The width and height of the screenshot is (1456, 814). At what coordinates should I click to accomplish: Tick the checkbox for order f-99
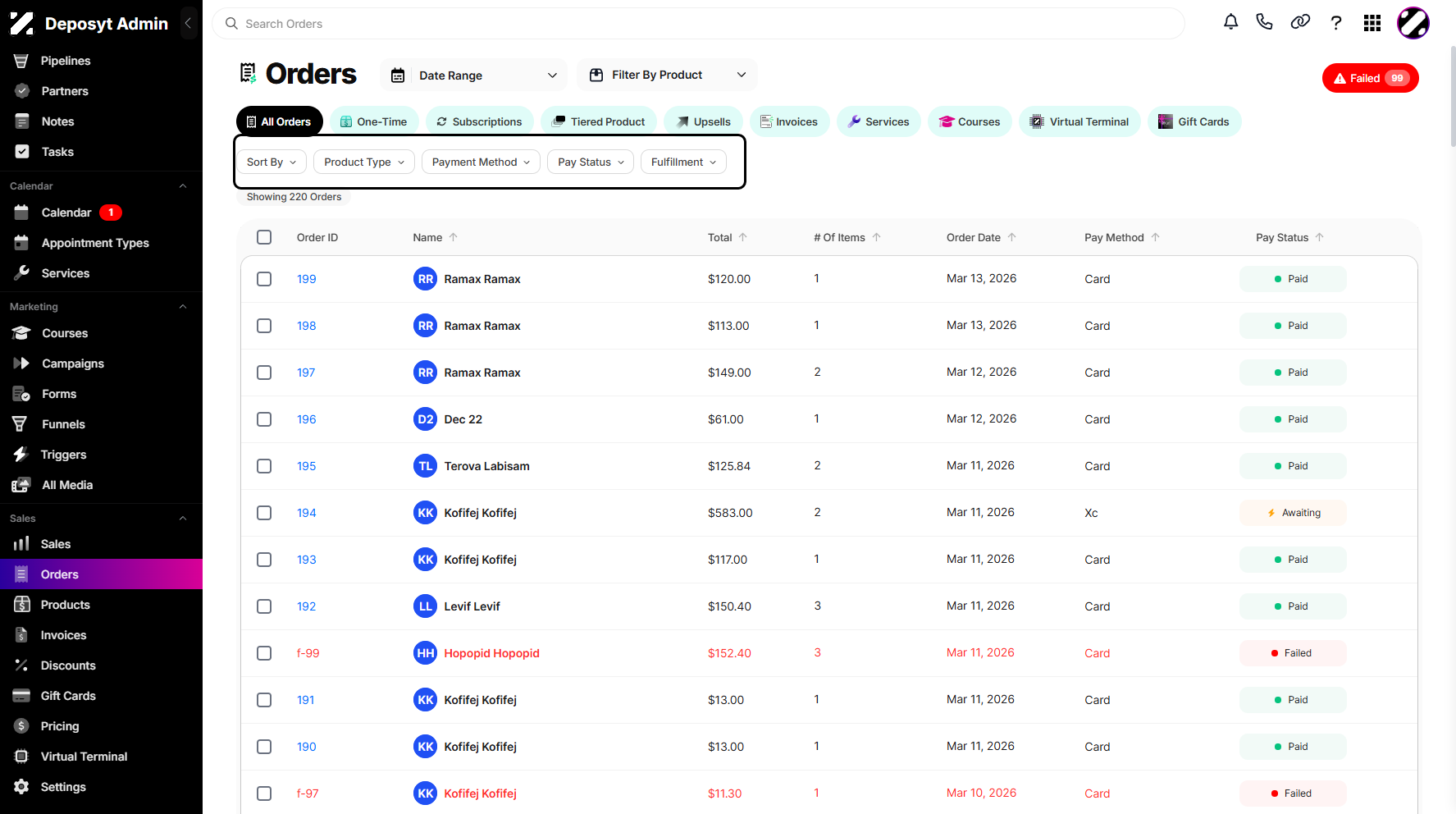click(264, 653)
